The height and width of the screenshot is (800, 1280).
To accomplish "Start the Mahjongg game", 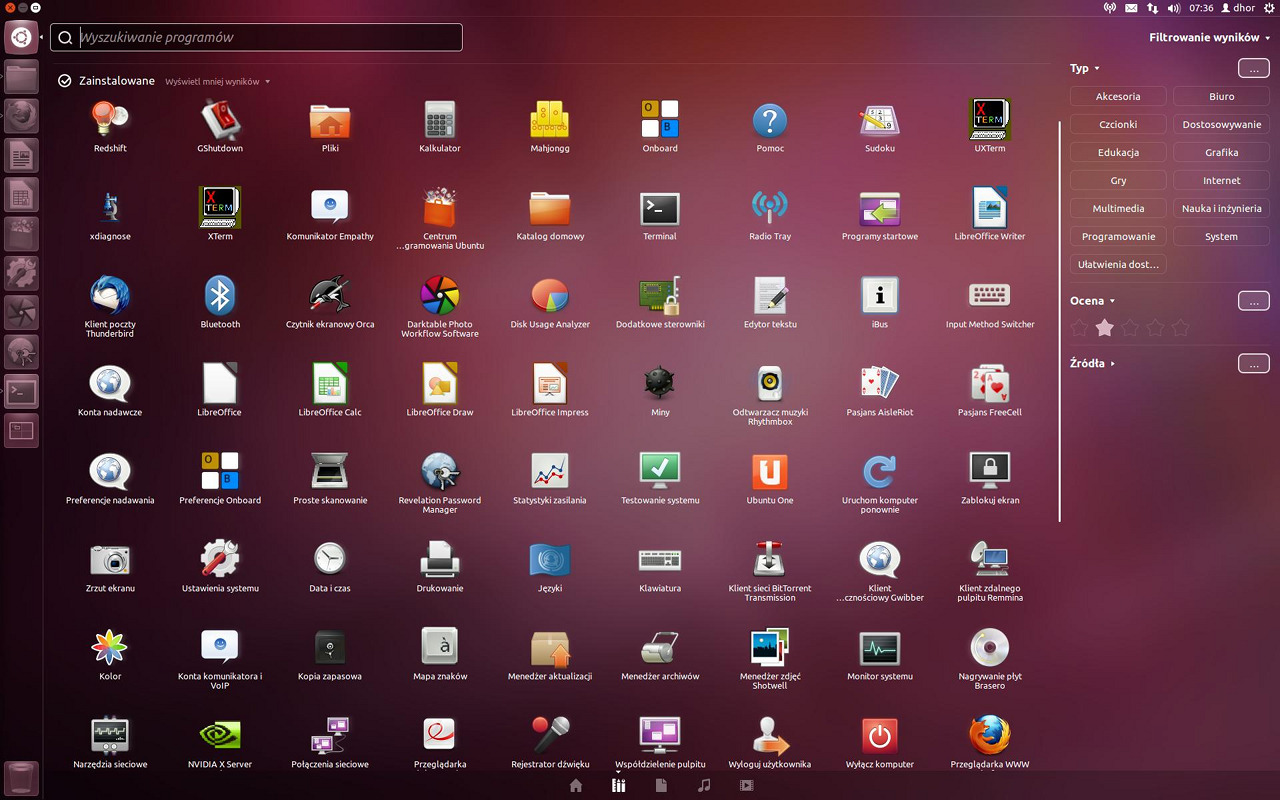I will pyautogui.click(x=550, y=127).
